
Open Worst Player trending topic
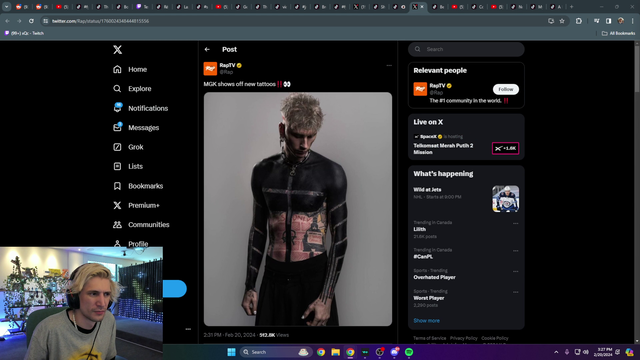429,298
